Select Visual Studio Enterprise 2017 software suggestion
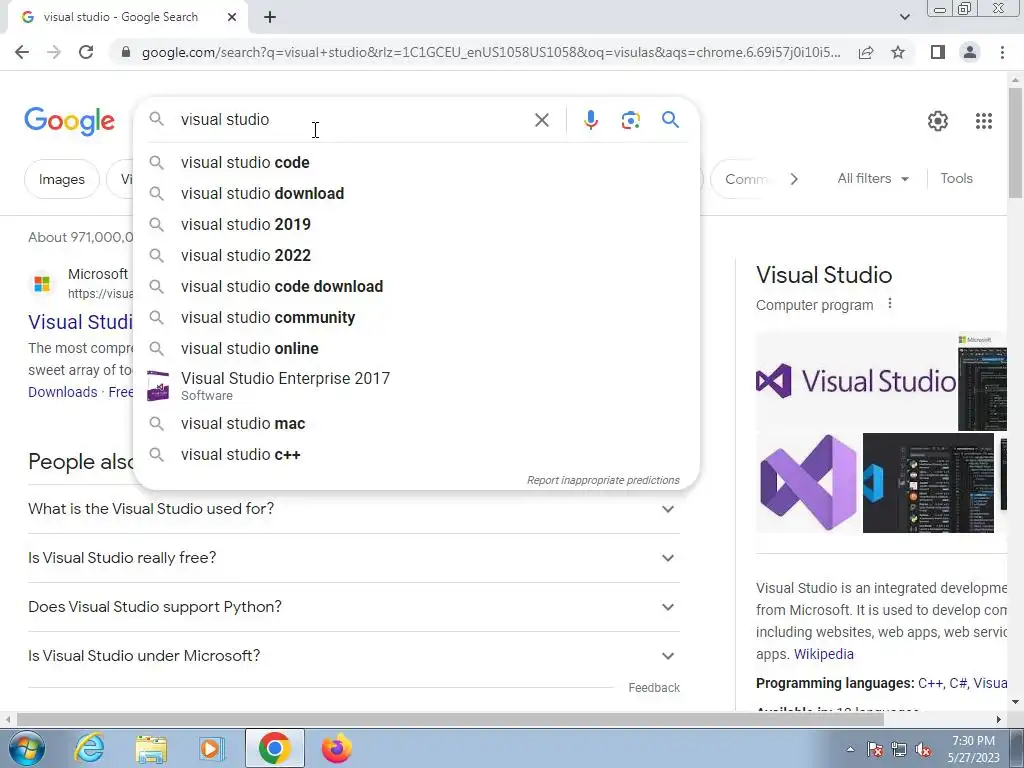The height and width of the screenshot is (768, 1024). tap(416, 386)
